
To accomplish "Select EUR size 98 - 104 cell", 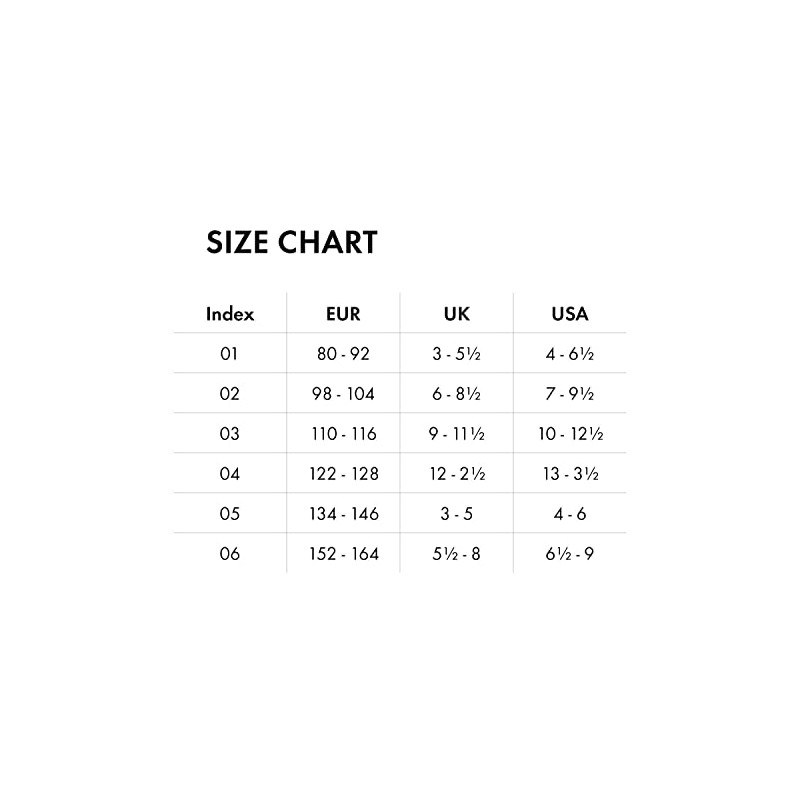I will click(x=343, y=394).
